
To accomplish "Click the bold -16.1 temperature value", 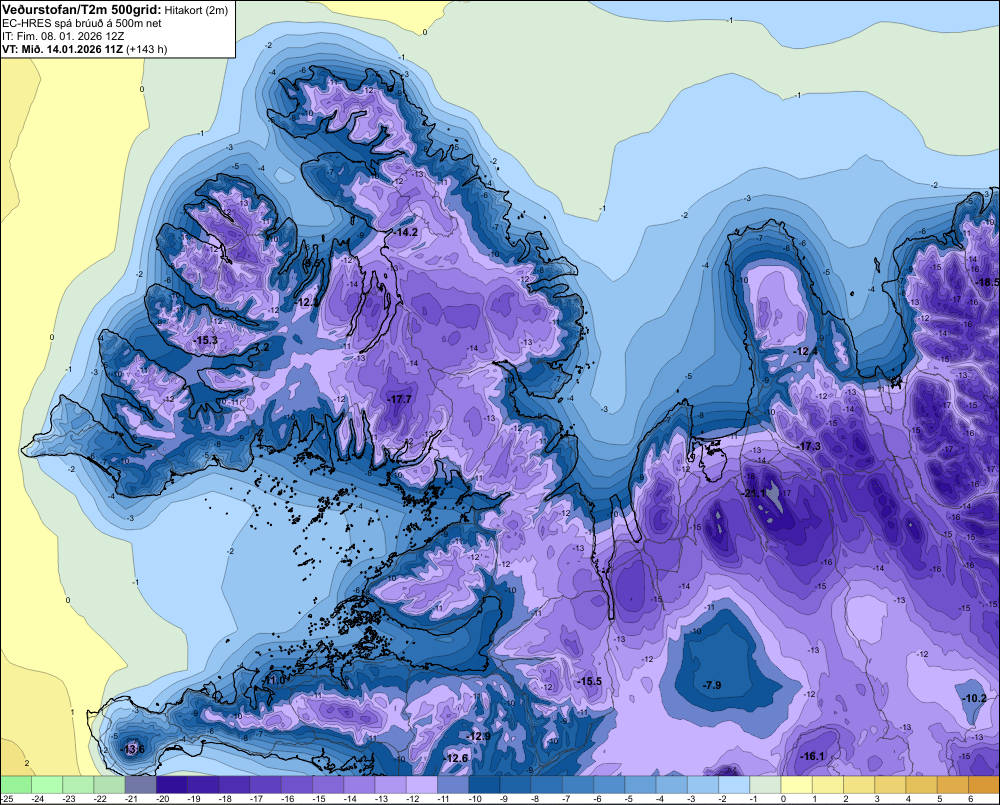I will 812,756.
